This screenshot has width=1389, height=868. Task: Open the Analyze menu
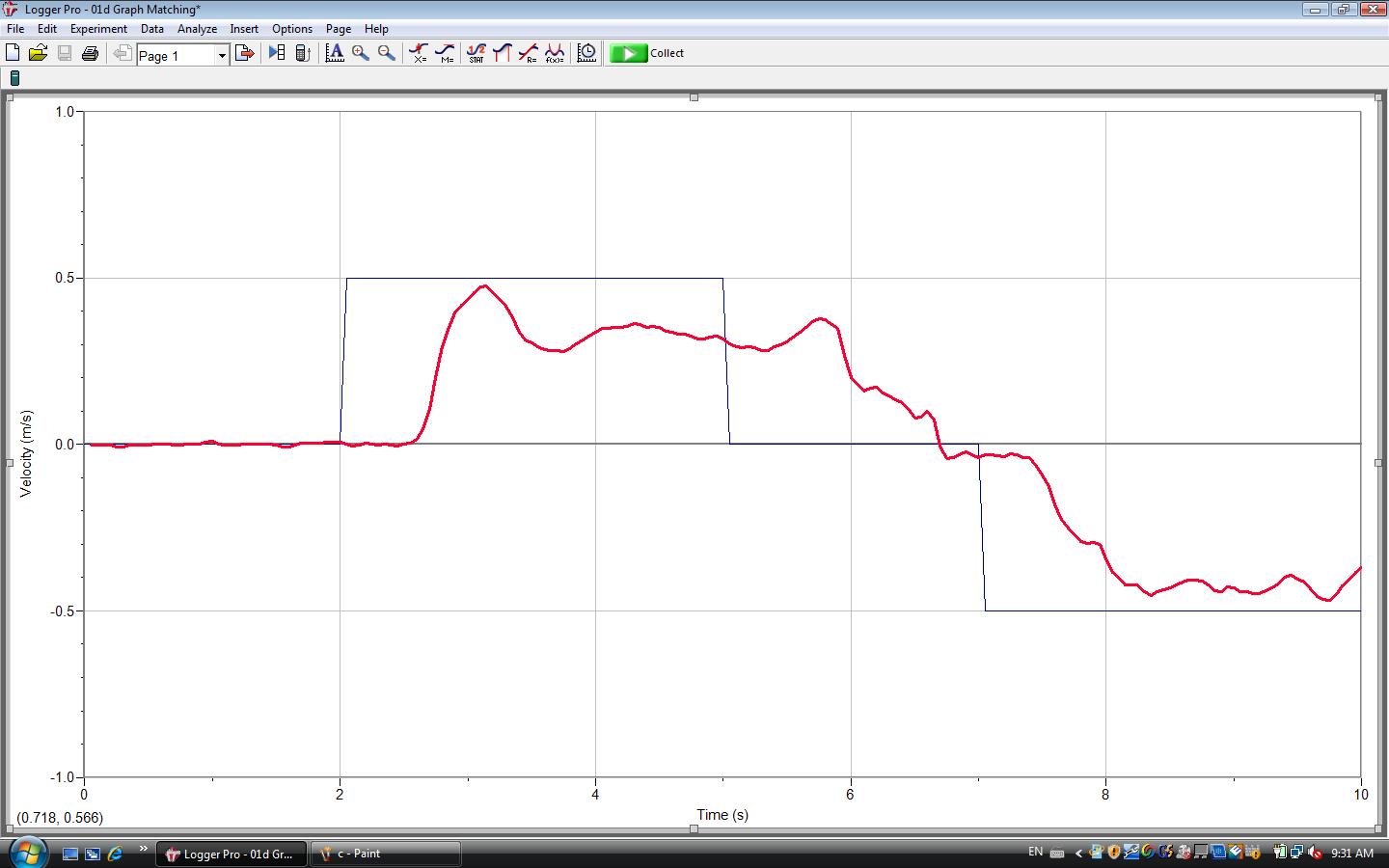[x=197, y=28]
